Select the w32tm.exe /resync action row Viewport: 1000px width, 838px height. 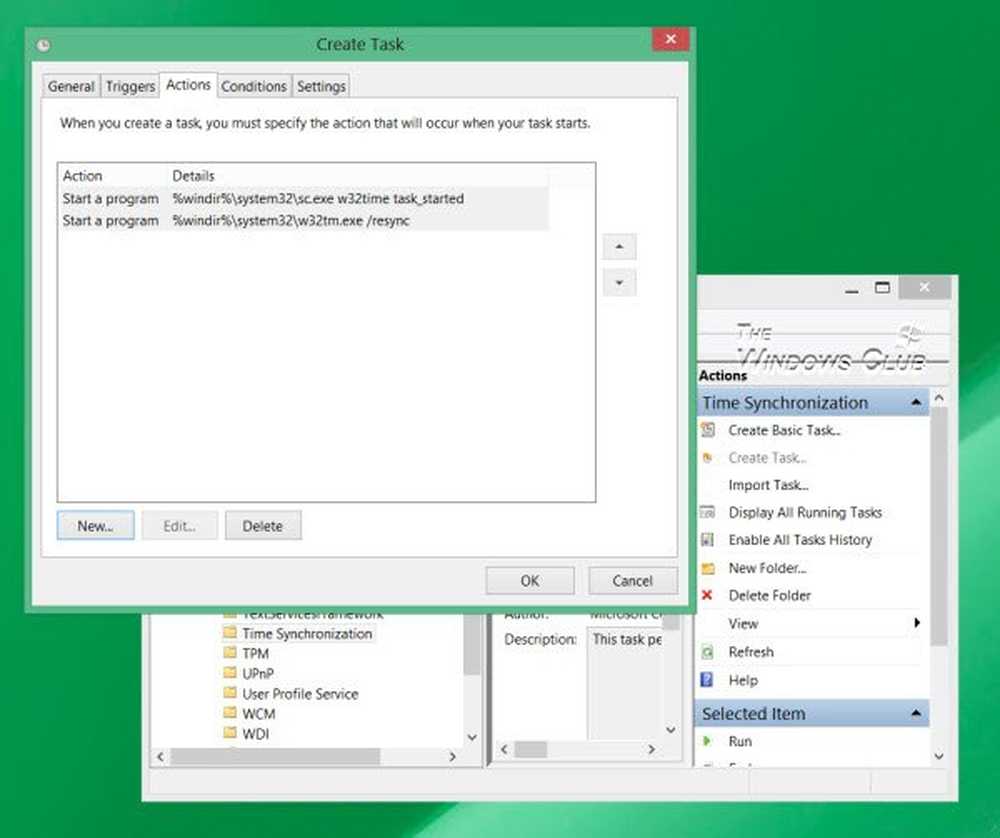tap(304, 221)
